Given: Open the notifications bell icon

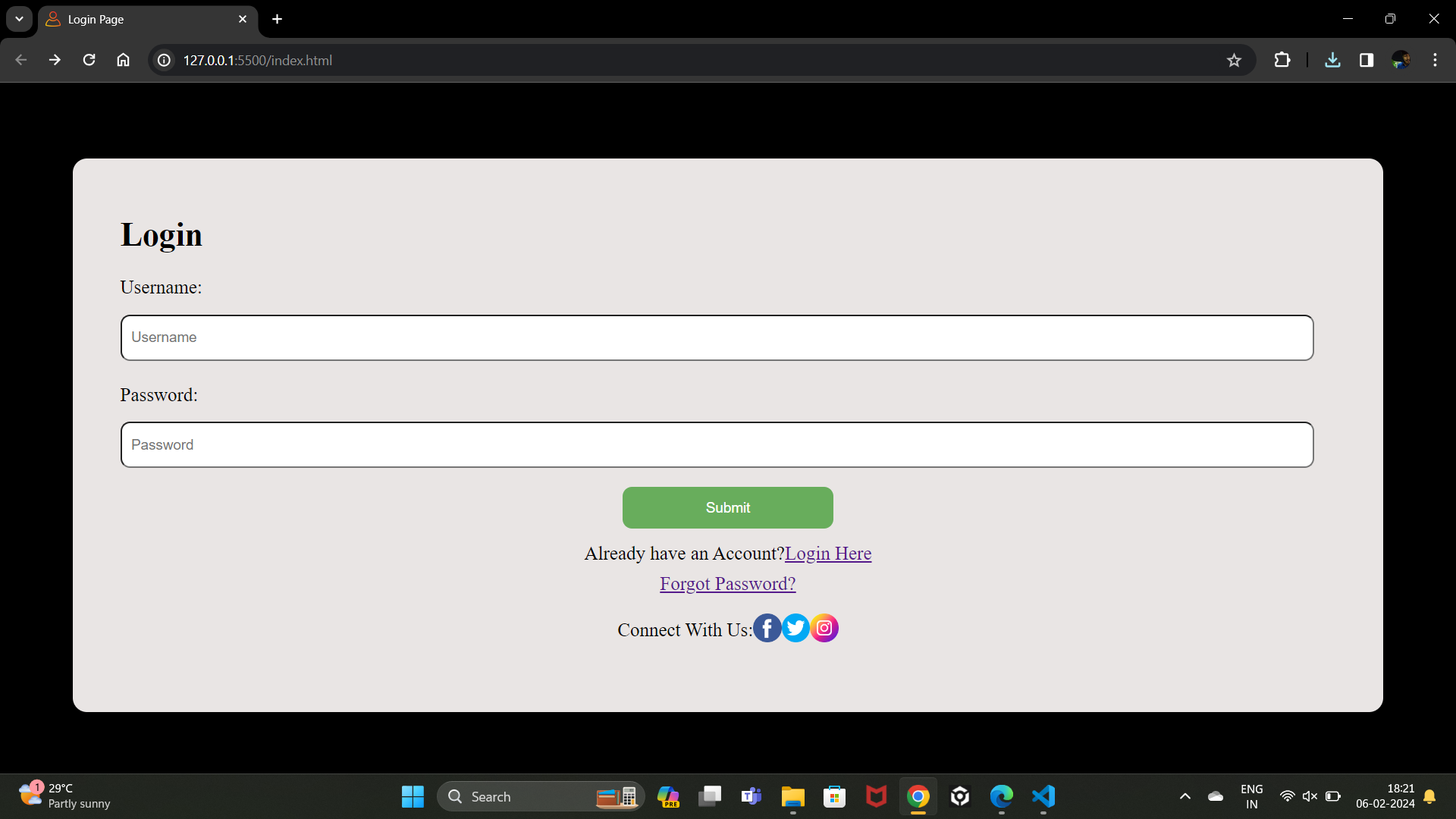Looking at the screenshot, I should click(1429, 796).
